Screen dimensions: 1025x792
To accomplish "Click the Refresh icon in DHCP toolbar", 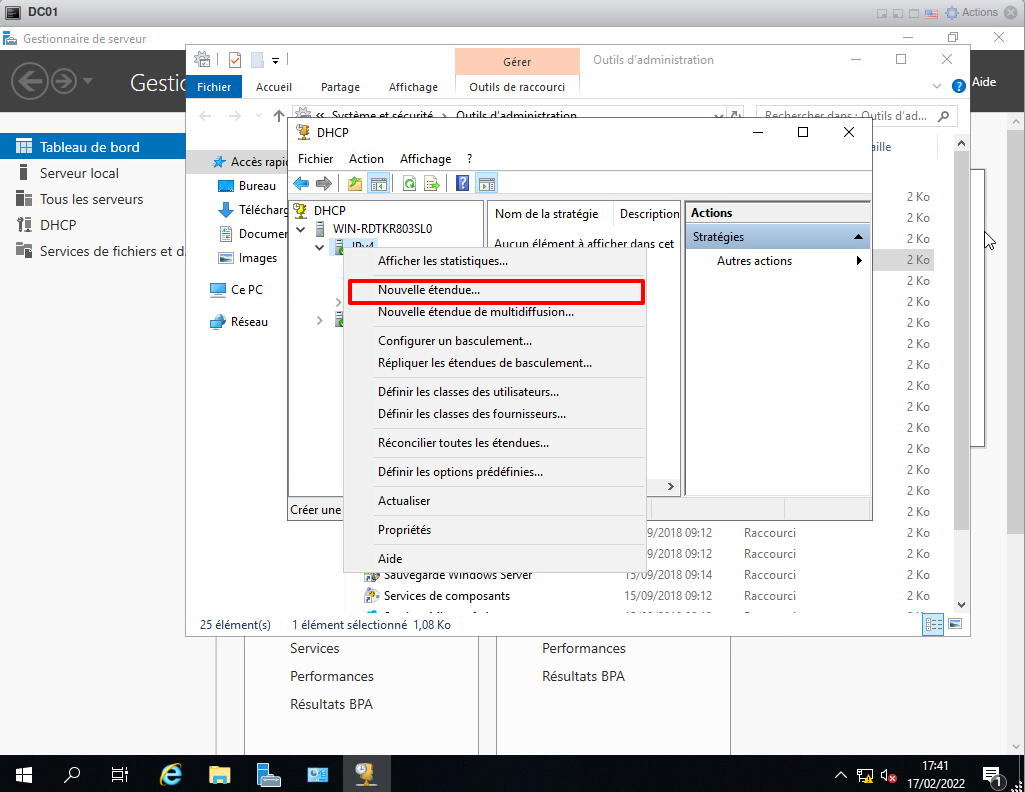I will 409,183.
